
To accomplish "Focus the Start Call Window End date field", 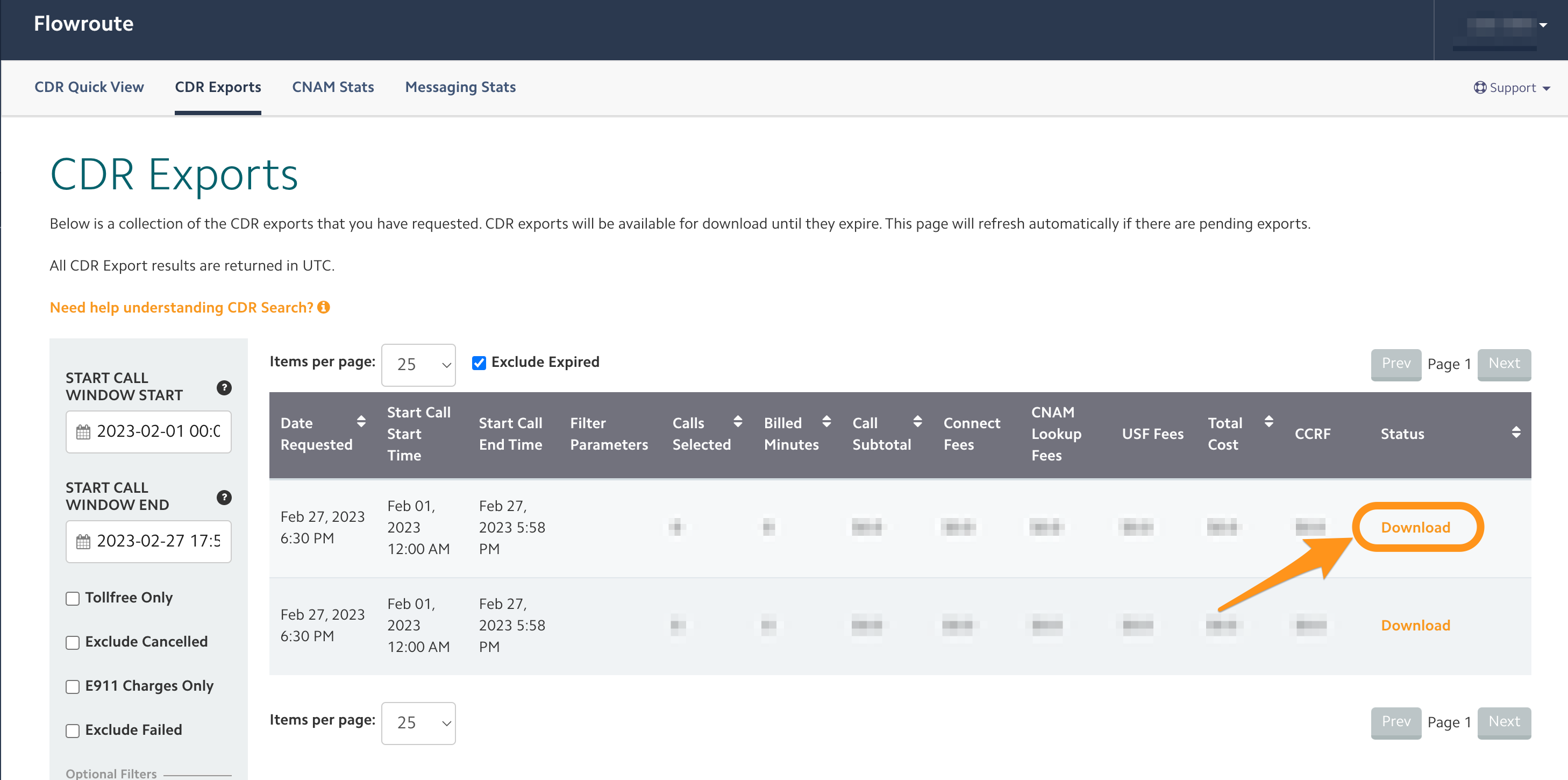I will (148, 541).
